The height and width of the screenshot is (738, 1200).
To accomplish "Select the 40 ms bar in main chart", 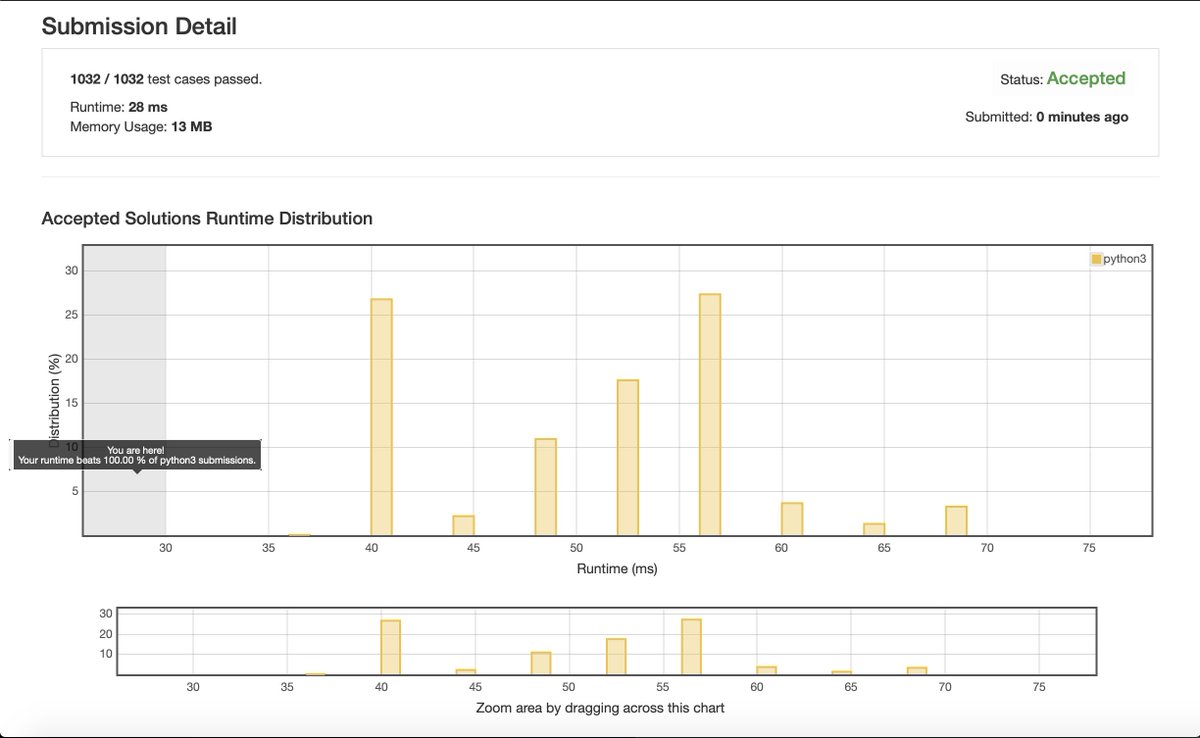I will pos(381,417).
